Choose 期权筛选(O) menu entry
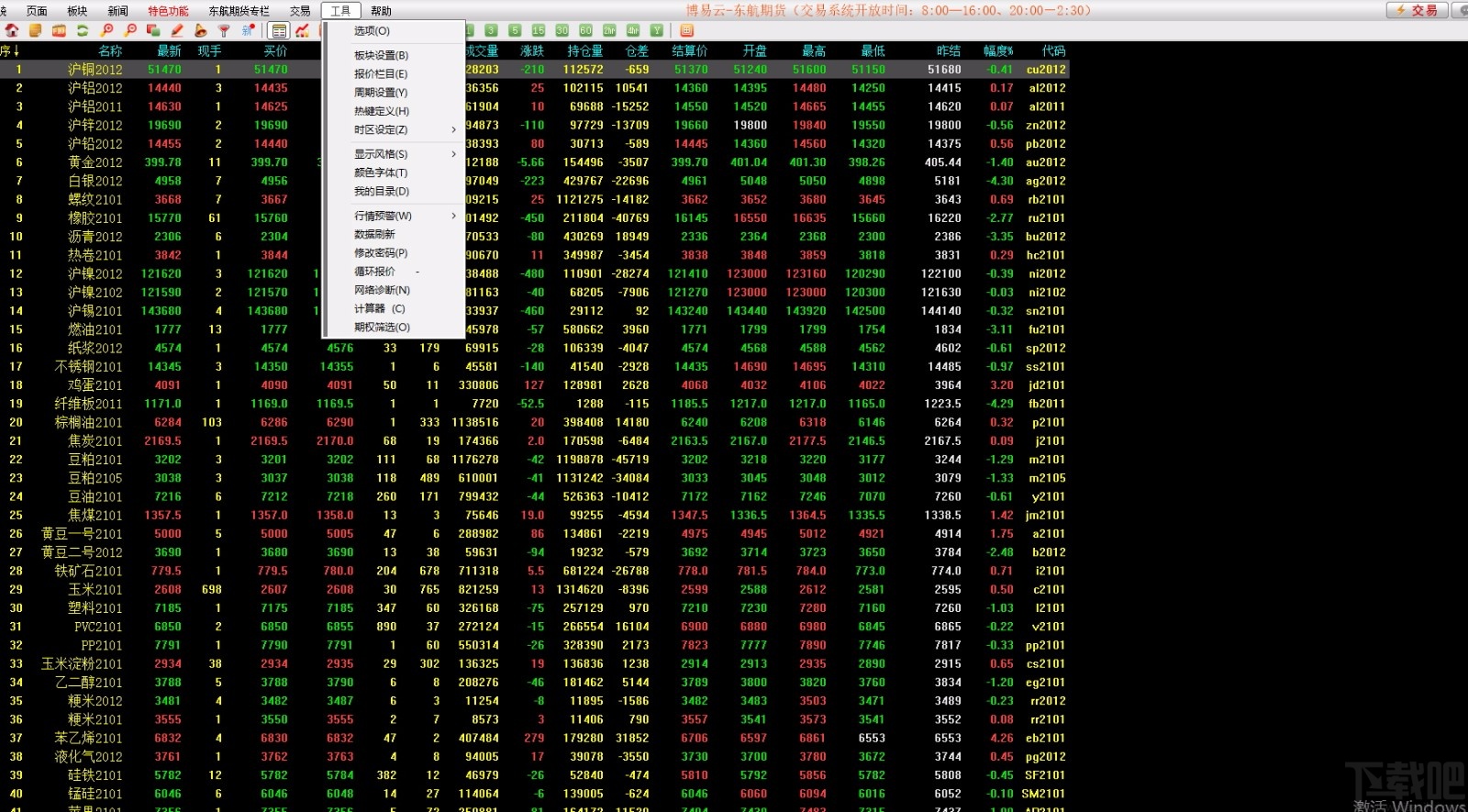Screen dimensions: 1468x812 coord(394,327)
